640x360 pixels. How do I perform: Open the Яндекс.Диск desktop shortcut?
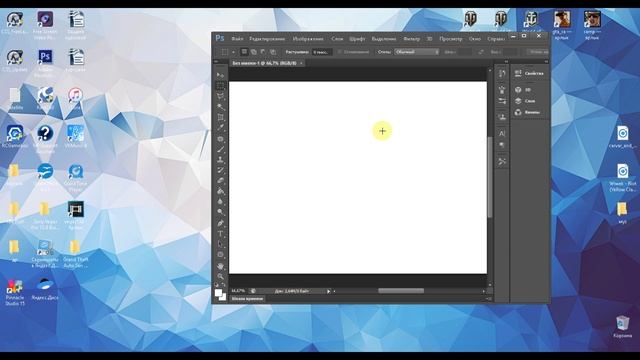[x=45, y=289]
